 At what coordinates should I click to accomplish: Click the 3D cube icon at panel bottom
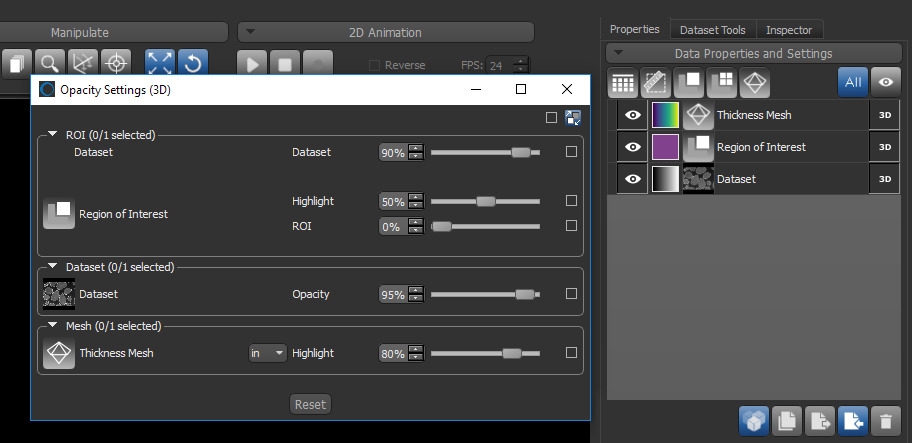pyautogui.click(x=754, y=422)
